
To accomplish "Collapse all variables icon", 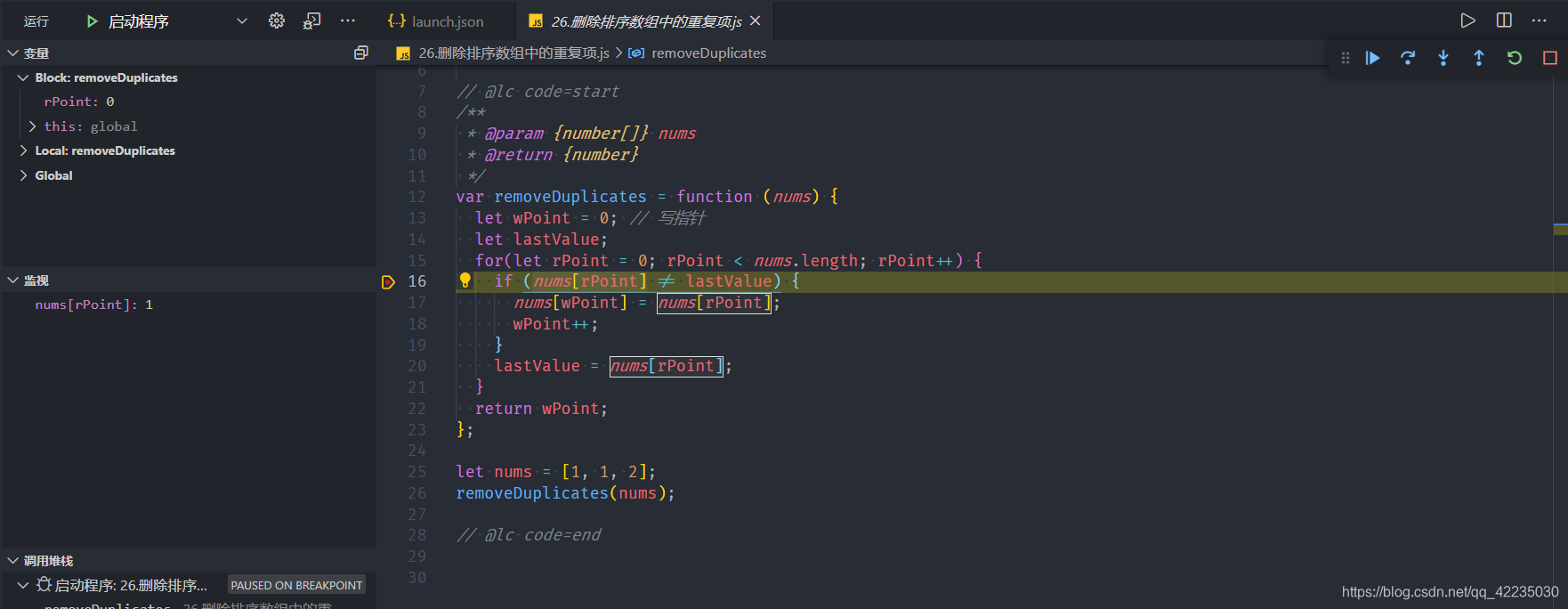I will pos(360,53).
